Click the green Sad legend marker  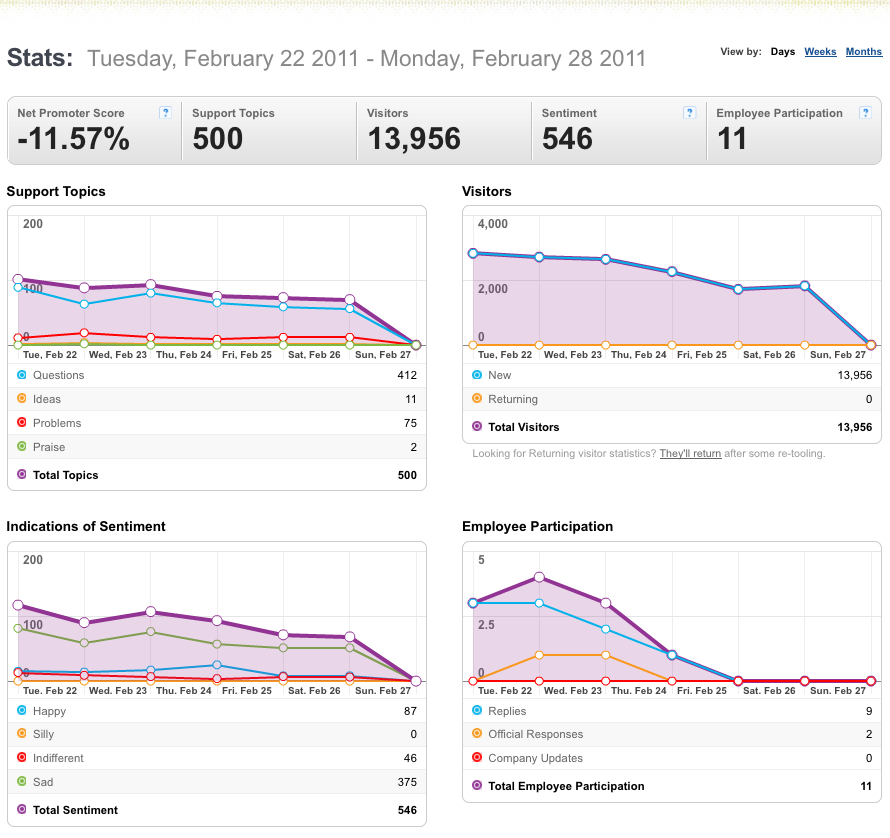tap(22, 781)
